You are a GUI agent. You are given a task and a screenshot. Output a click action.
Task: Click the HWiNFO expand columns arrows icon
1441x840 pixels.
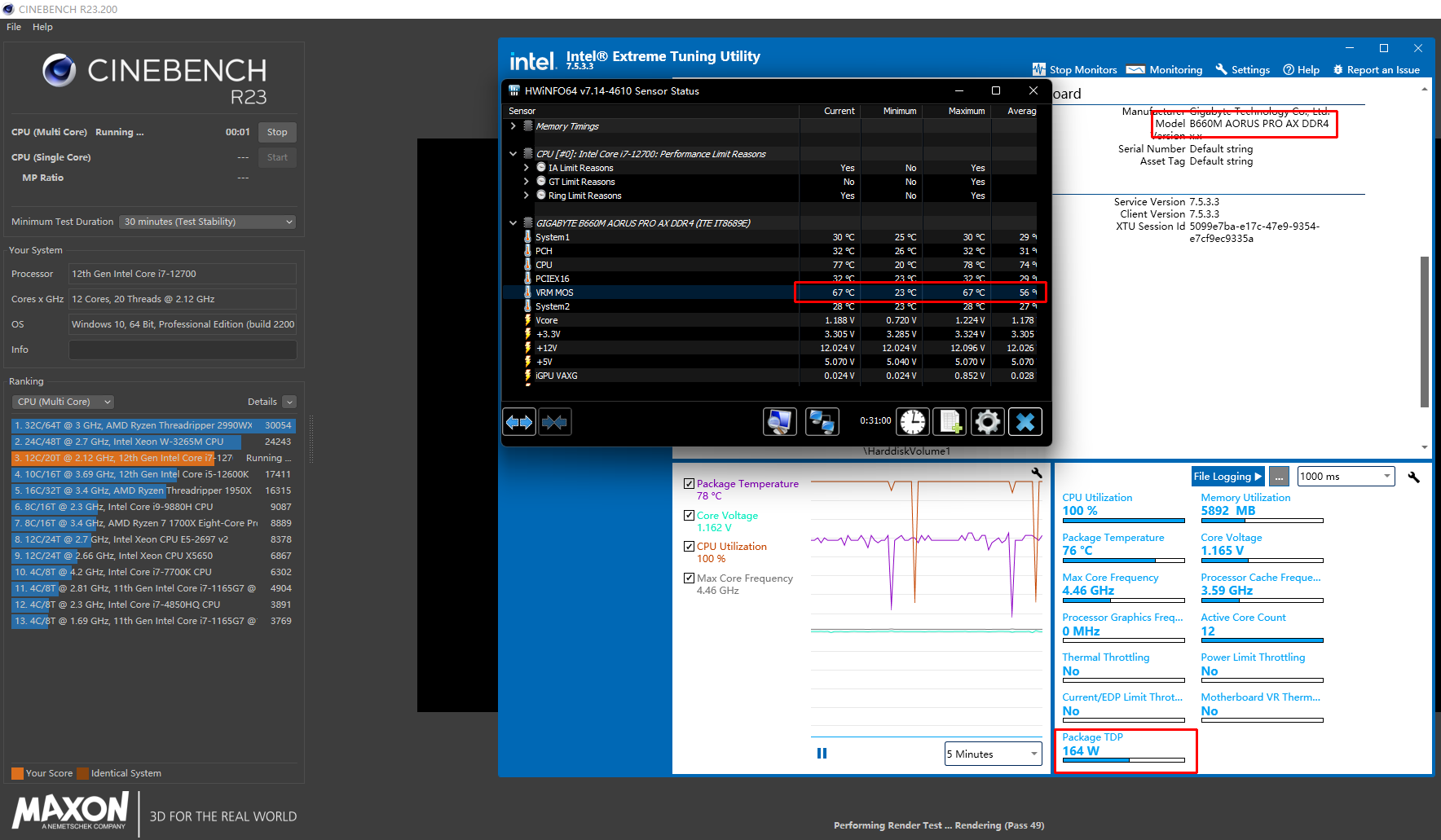[x=519, y=422]
